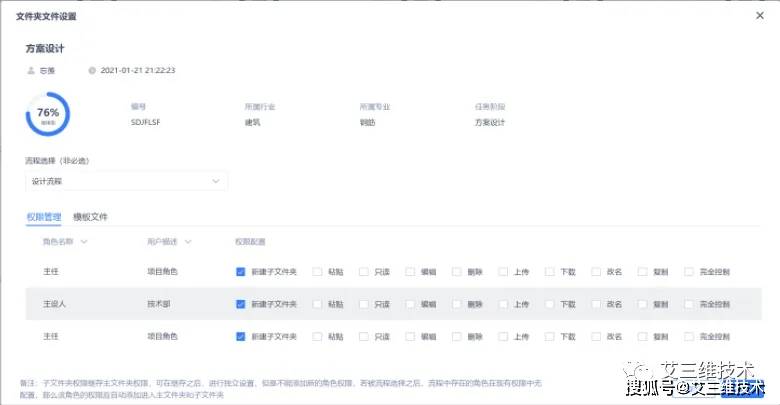
Task: Enable 粘贴 permission for 主设人
Action: tap(317, 304)
